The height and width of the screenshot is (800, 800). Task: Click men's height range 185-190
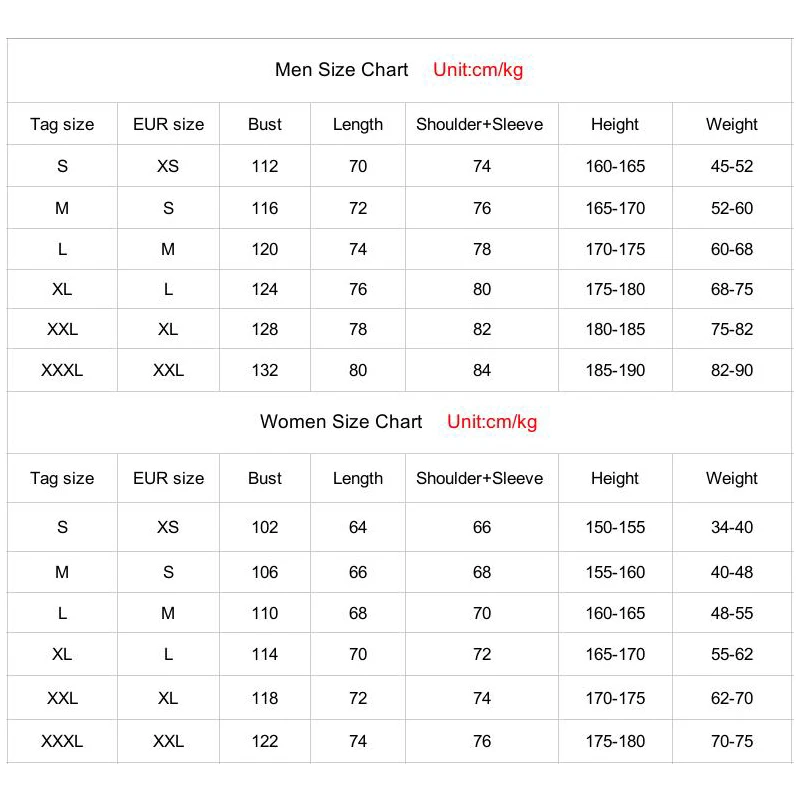pyautogui.click(x=615, y=370)
